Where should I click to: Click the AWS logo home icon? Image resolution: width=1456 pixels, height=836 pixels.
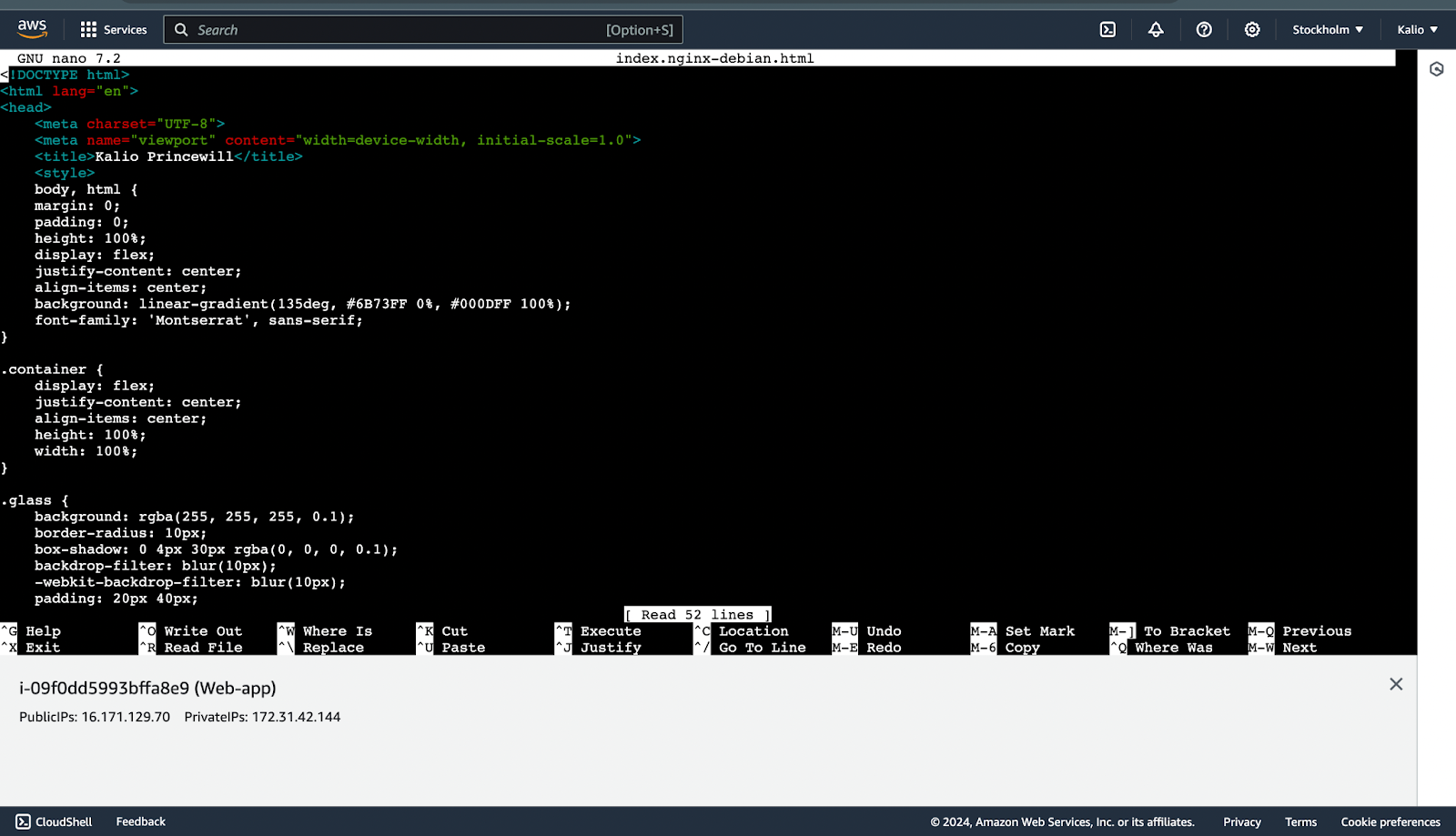point(32,29)
